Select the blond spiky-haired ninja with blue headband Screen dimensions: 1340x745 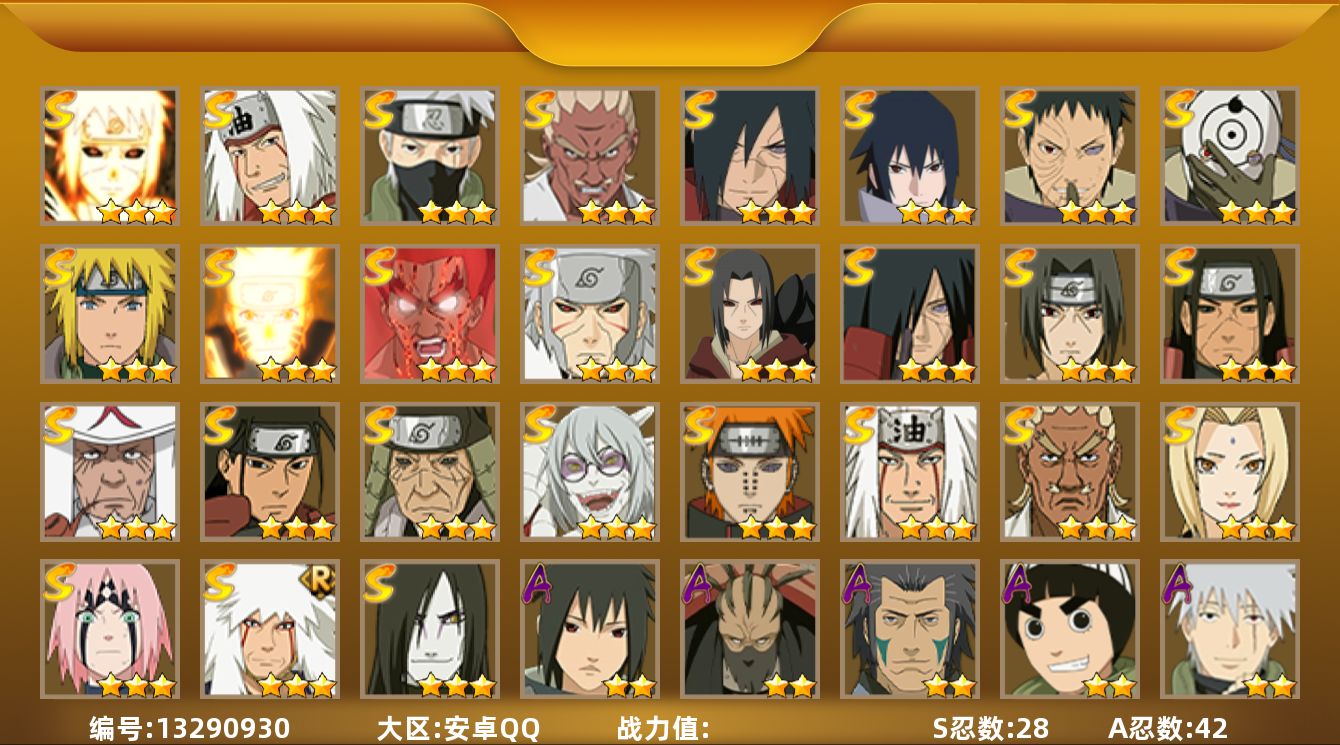(x=109, y=314)
